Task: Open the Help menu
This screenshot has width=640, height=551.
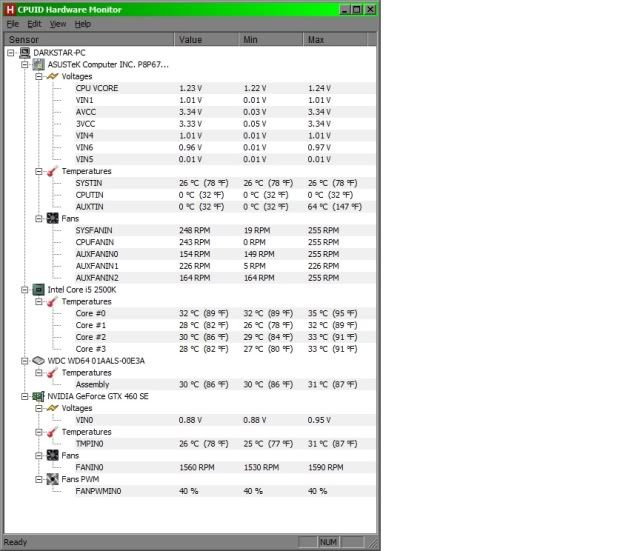Action: coord(82,24)
